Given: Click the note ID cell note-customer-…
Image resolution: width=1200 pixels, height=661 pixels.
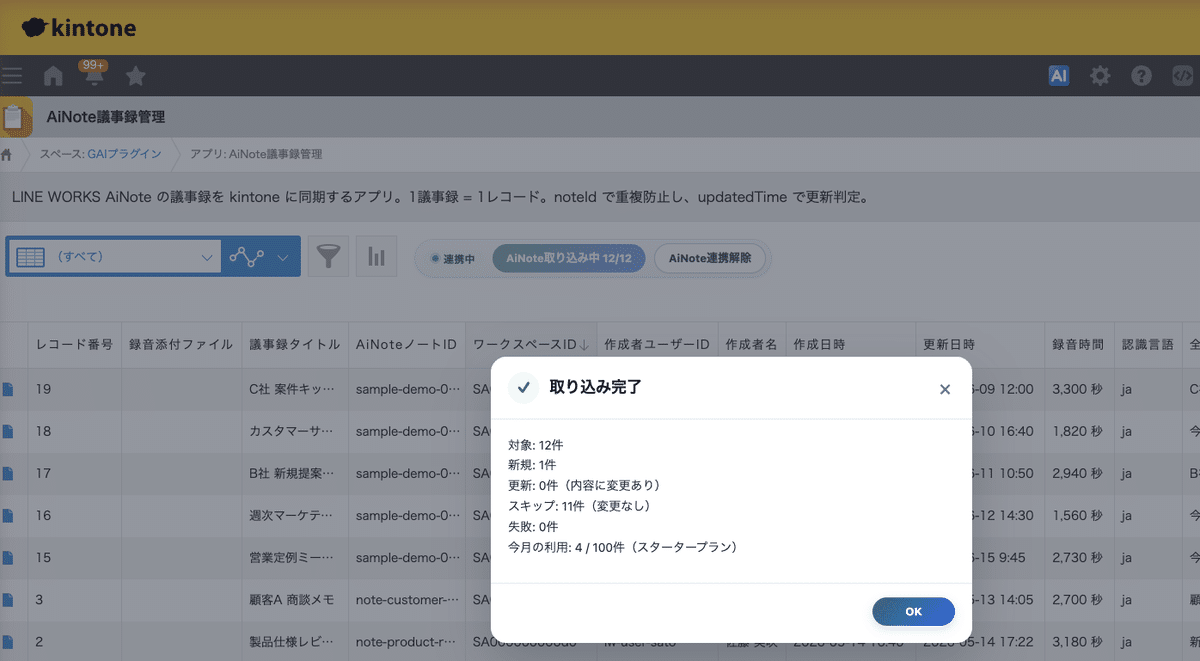Looking at the screenshot, I should point(407,600).
